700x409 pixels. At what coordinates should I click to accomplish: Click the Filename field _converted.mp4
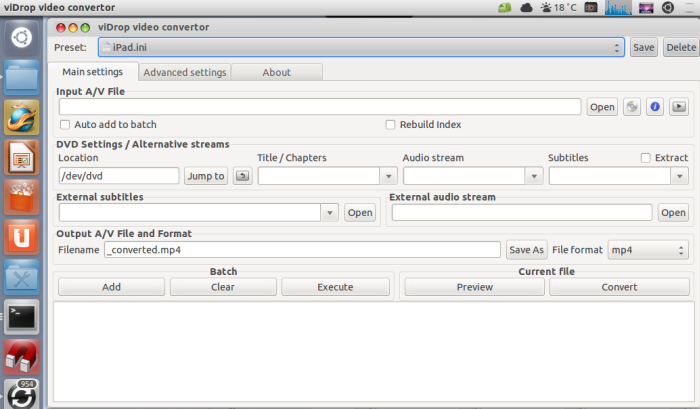[302, 250]
